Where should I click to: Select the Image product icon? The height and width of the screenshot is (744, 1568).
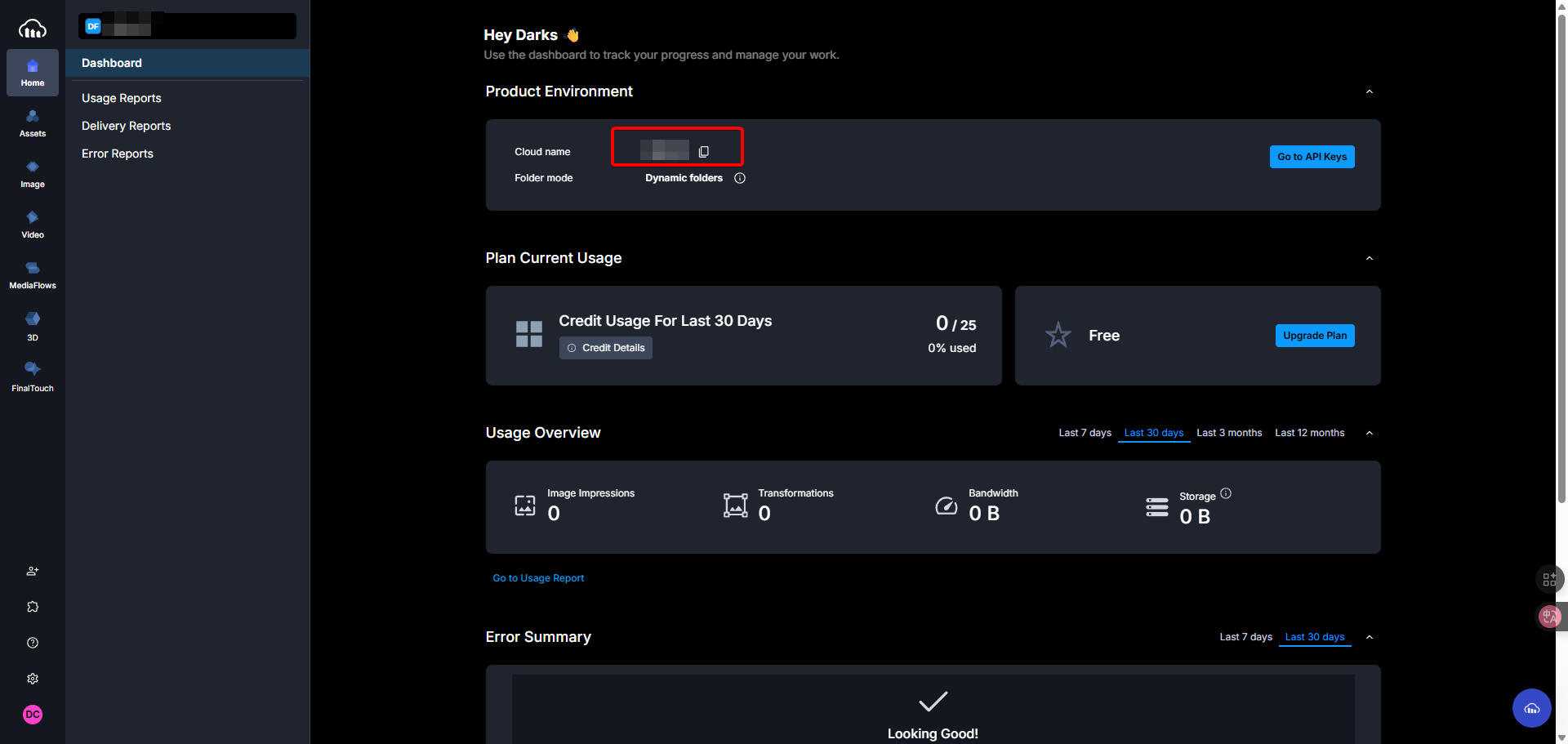[x=32, y=174]
